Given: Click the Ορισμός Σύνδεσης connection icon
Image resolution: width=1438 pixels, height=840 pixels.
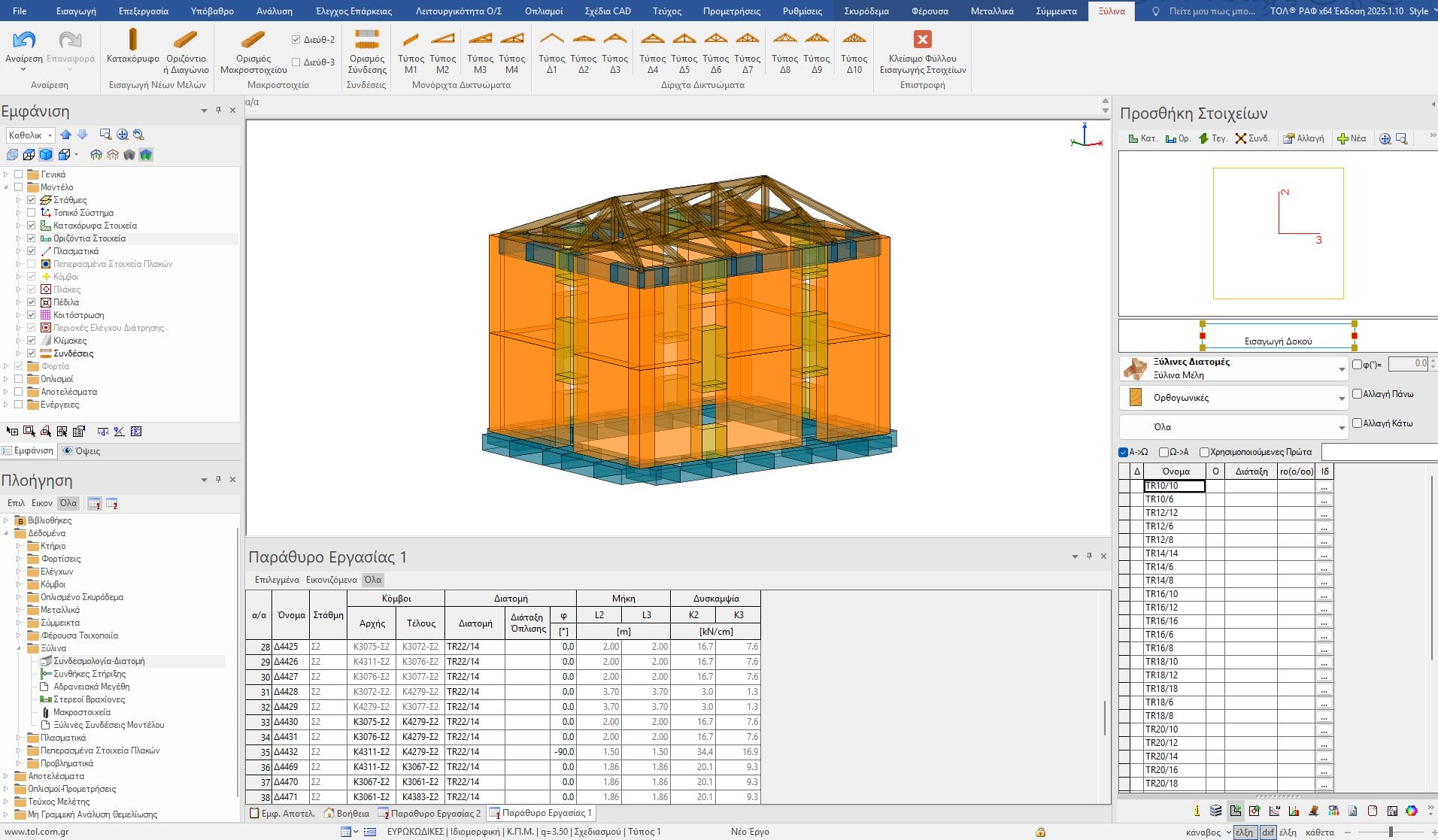Looking at the screenshot, I should 367,41.
